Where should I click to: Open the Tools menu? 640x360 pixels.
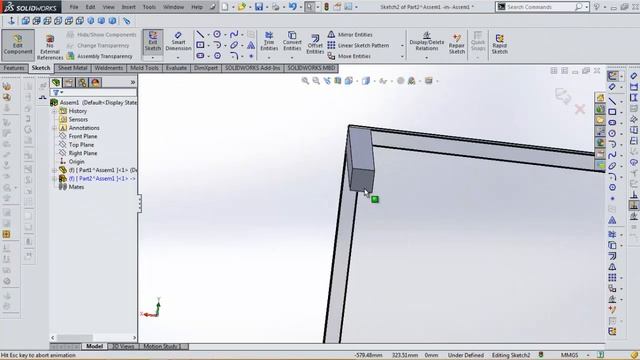[149, 7]
